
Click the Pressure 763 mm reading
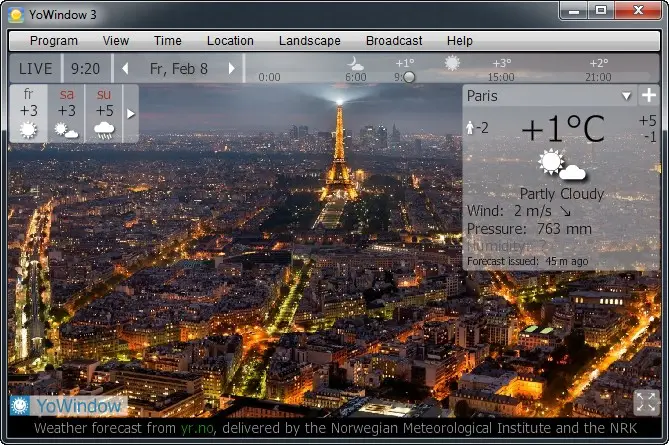click(x=529, y=229)
